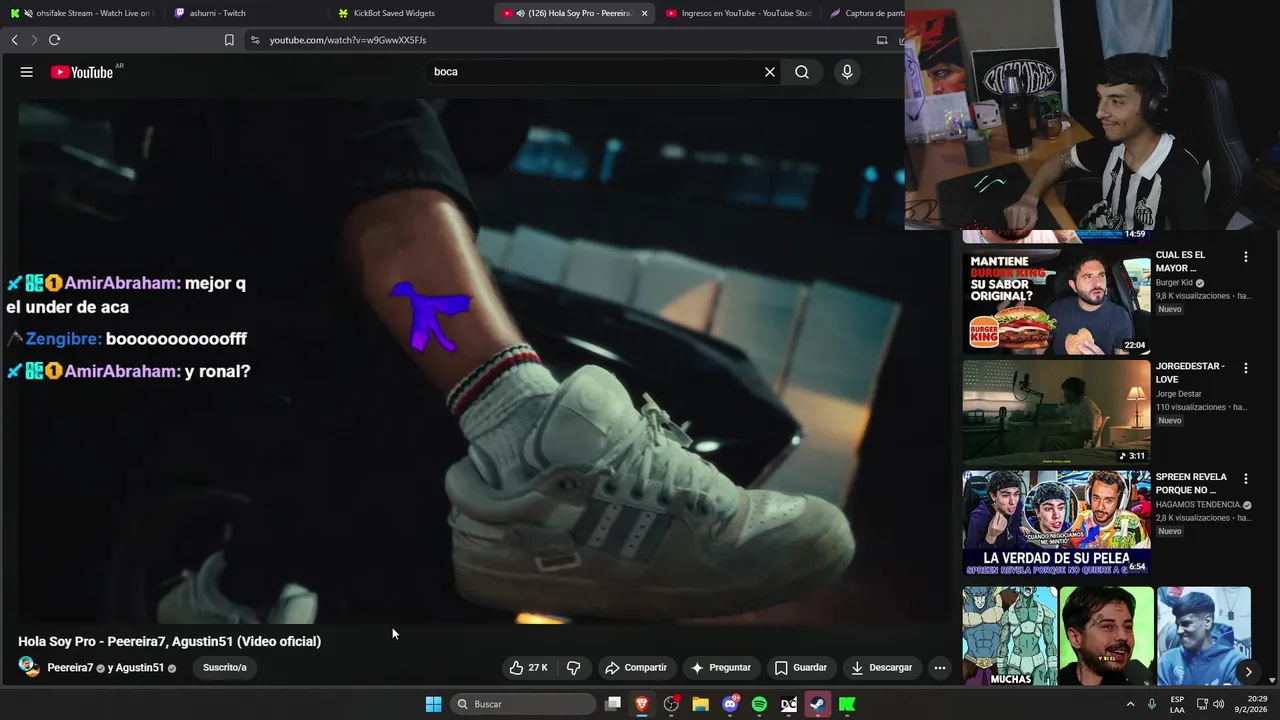Open the middle shorts thumbnail of smiling man
The height and width of the screenshot is (720, 1280).
[x=1107, y=636]
